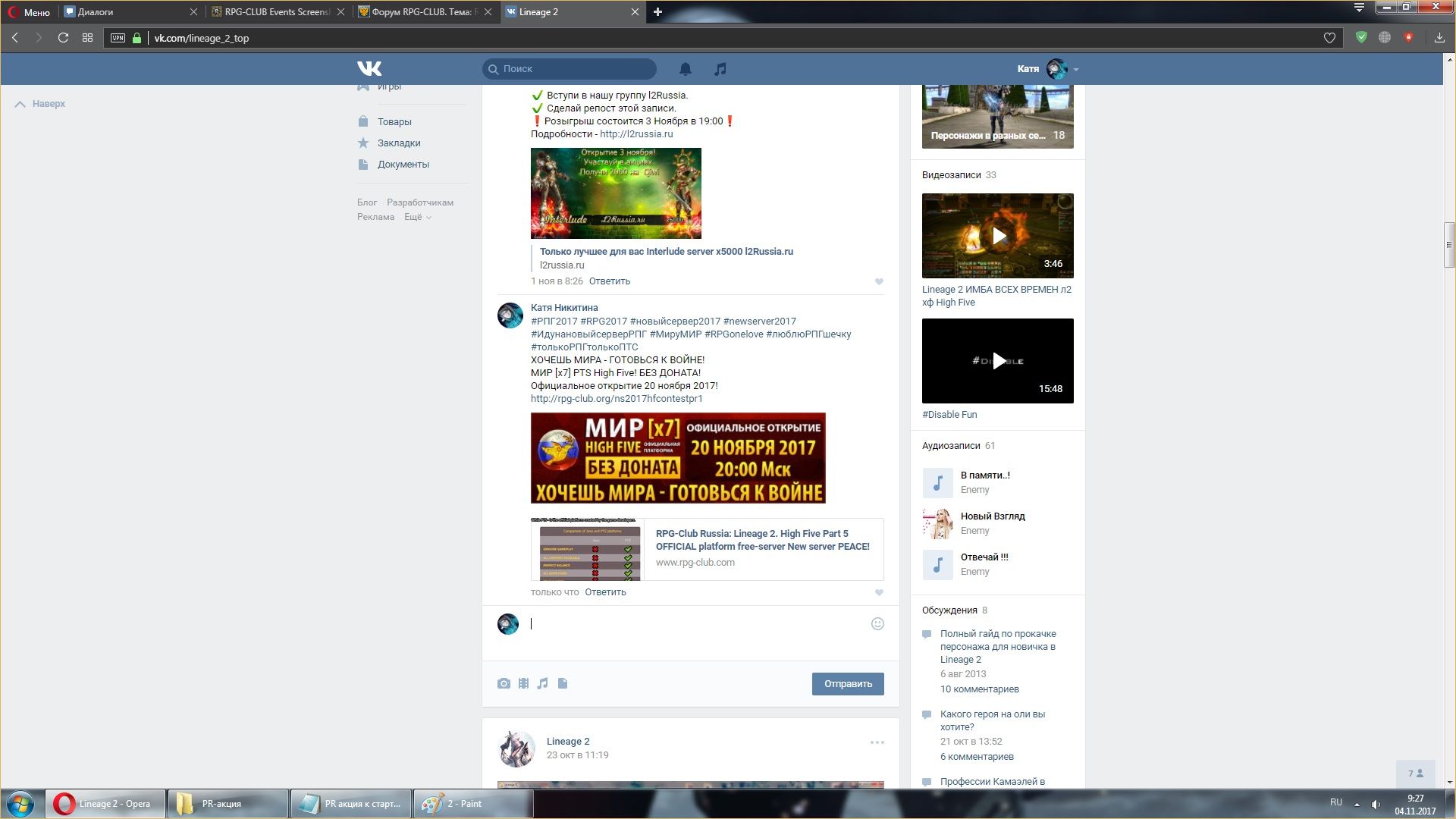This screenshot has height=819, width=1456.
Task: Attach a video via film icon
Action: (523, 683)
